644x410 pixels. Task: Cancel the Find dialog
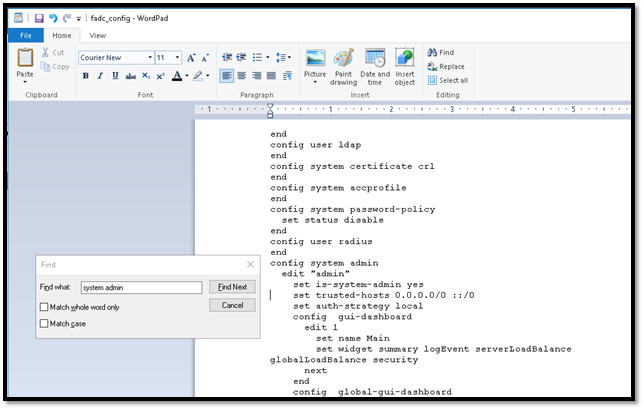232,305
